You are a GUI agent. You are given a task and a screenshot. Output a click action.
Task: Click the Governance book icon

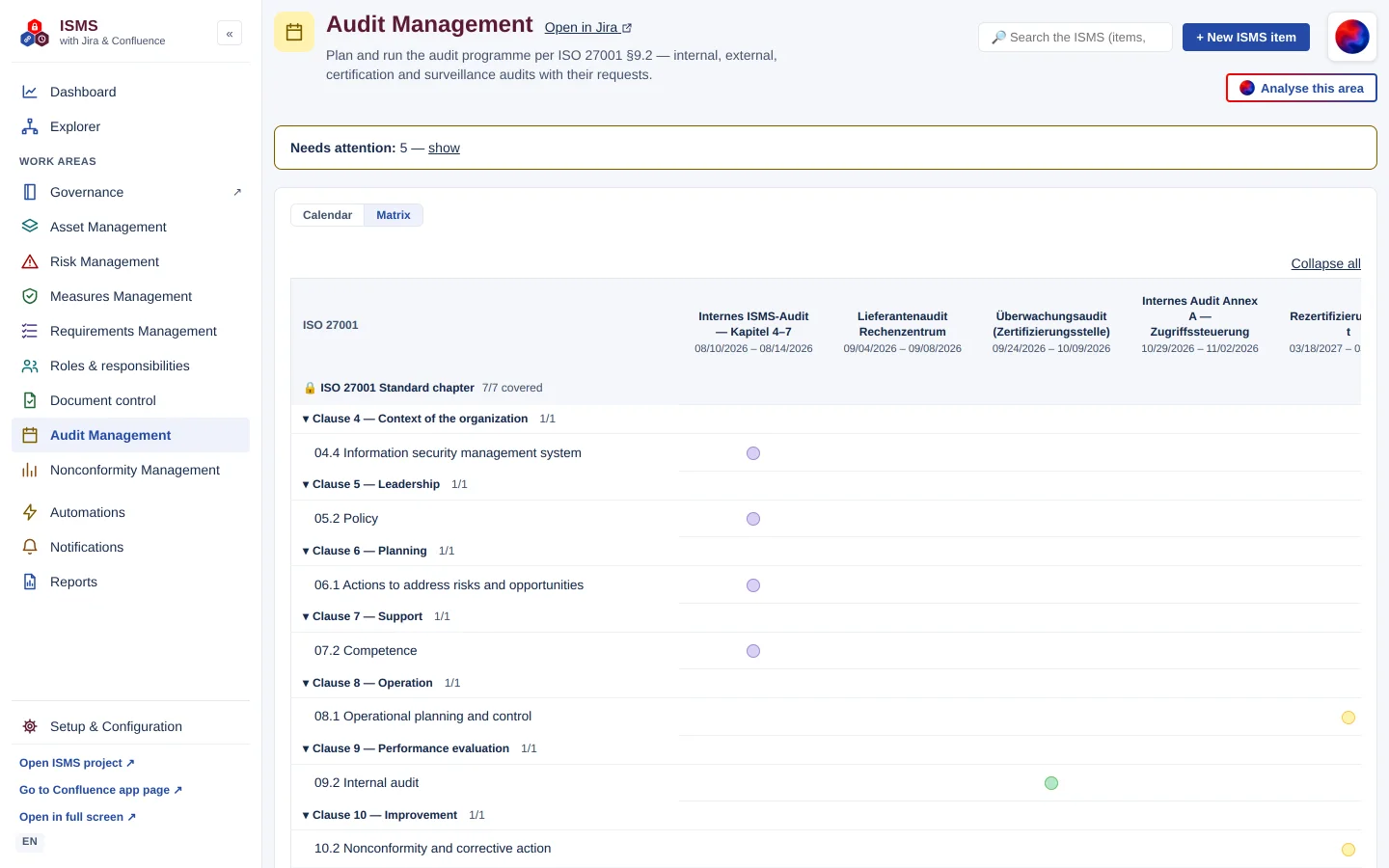click(30, 192)
